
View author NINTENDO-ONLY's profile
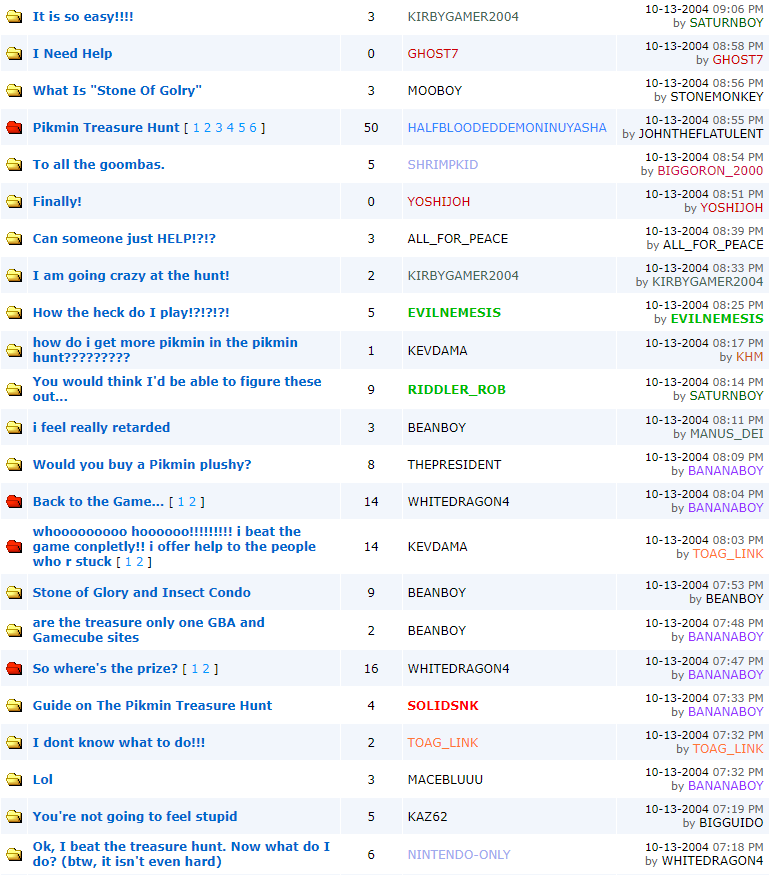point(458,855)
